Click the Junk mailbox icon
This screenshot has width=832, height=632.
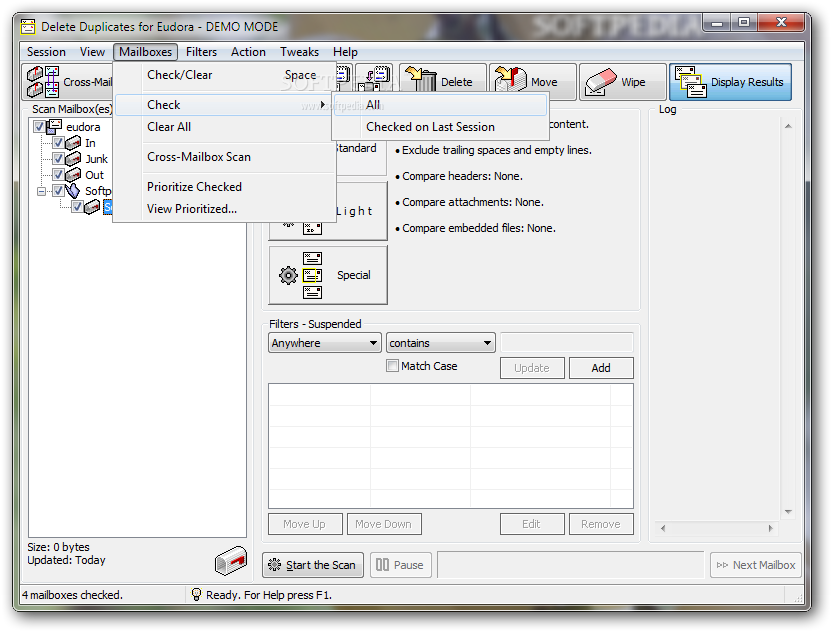pos(73,159)
